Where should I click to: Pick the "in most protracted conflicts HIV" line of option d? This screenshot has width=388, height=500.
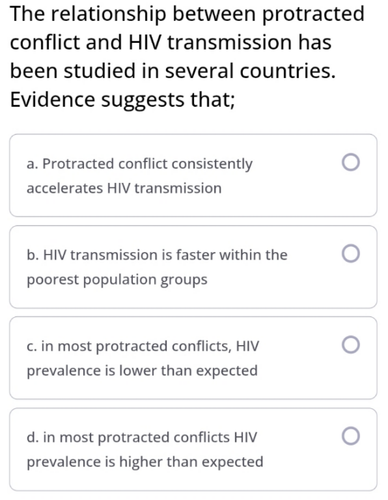(x=150, y=438)
